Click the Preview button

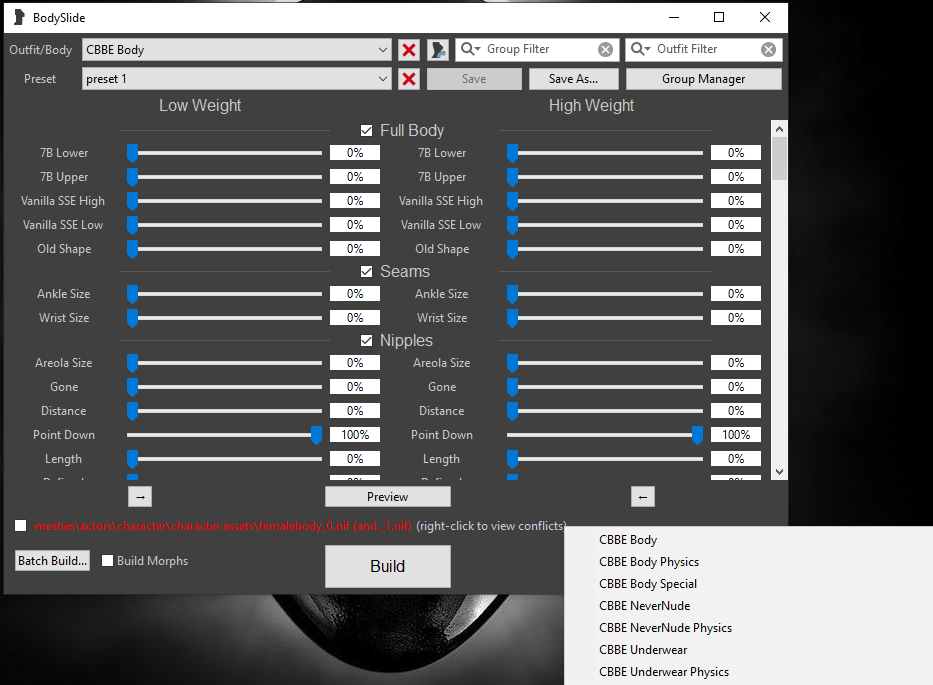387,497
